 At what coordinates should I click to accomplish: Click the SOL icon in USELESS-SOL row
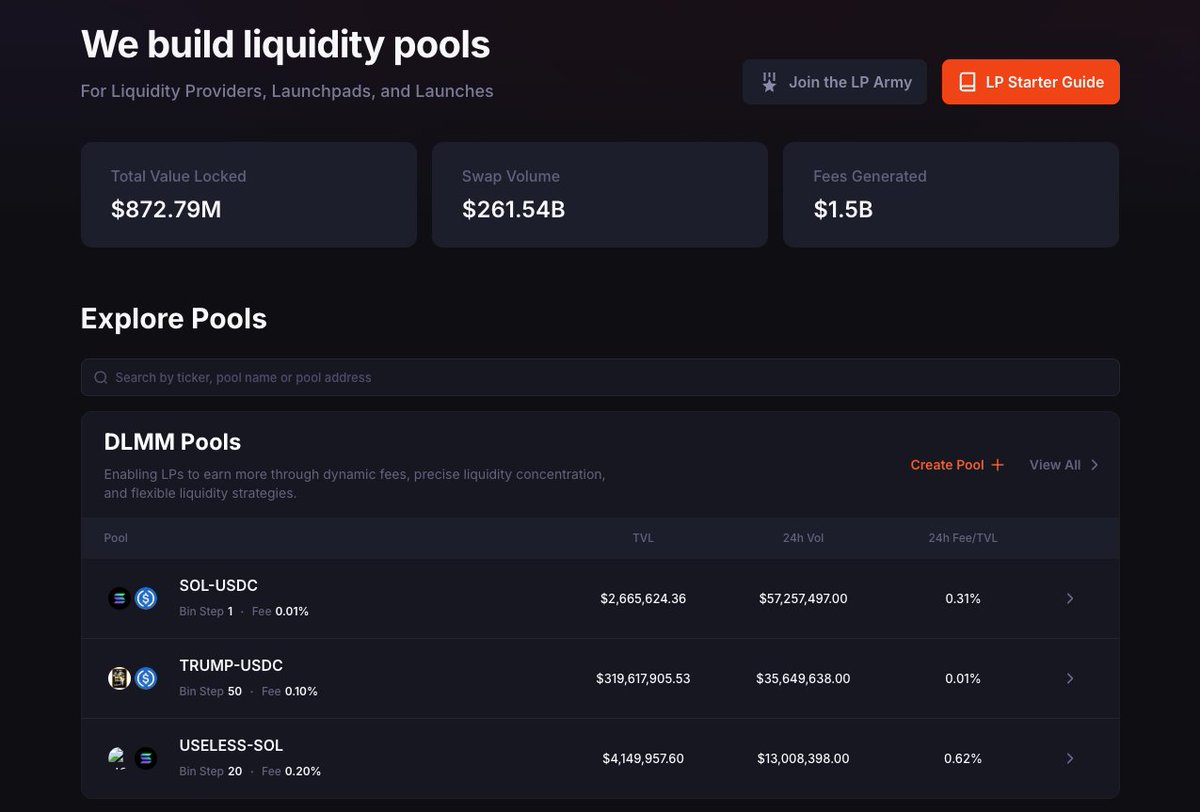[146, 758]
